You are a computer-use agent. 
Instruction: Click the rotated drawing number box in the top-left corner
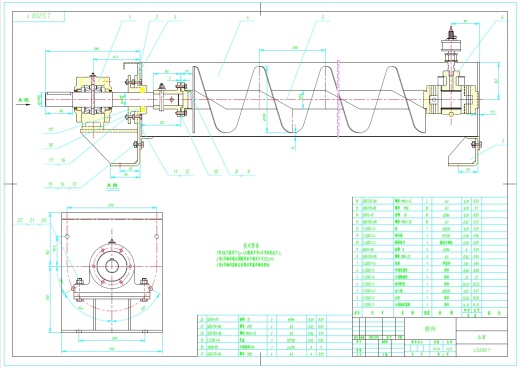pos(39,17)
